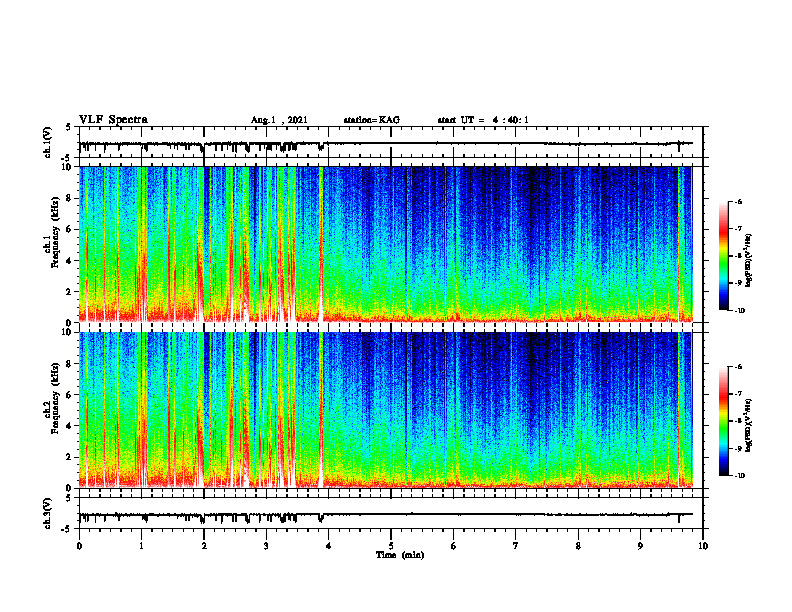Viewport: 792px width, 612px height.
Task: Click the ch.1 voltage waveform trace
Action: 386,144
